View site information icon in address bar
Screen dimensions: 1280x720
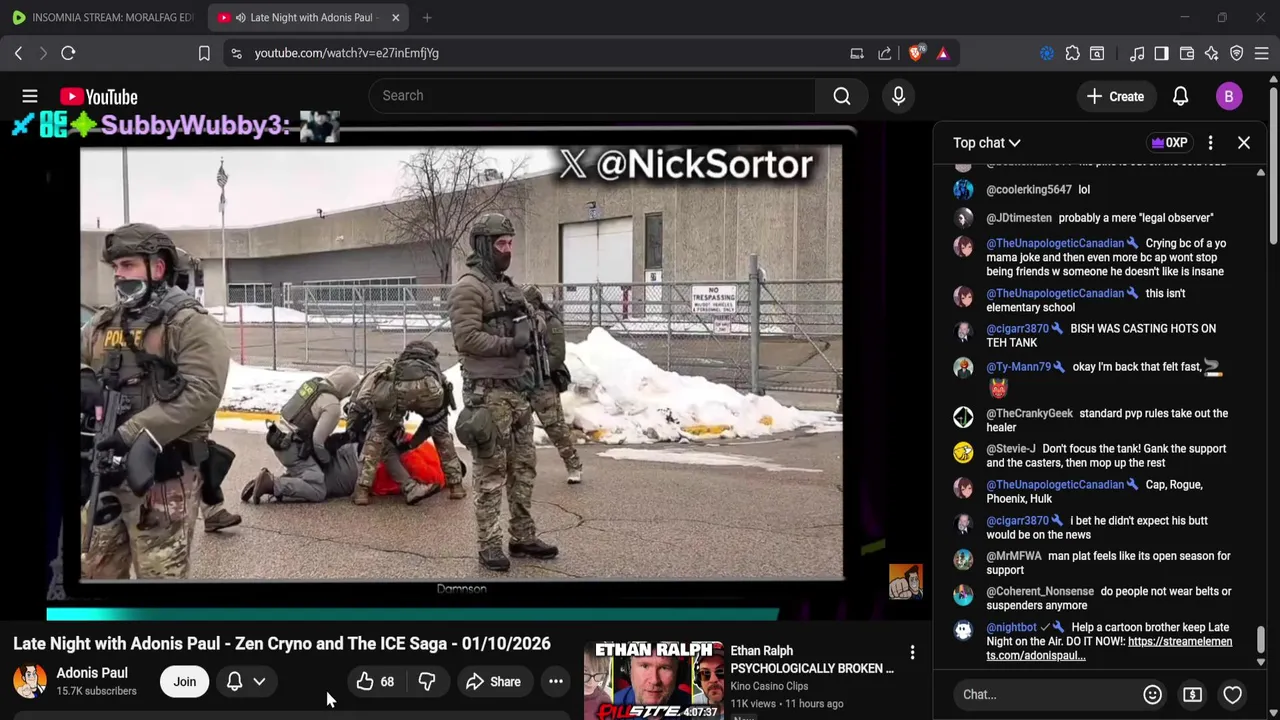236,53
